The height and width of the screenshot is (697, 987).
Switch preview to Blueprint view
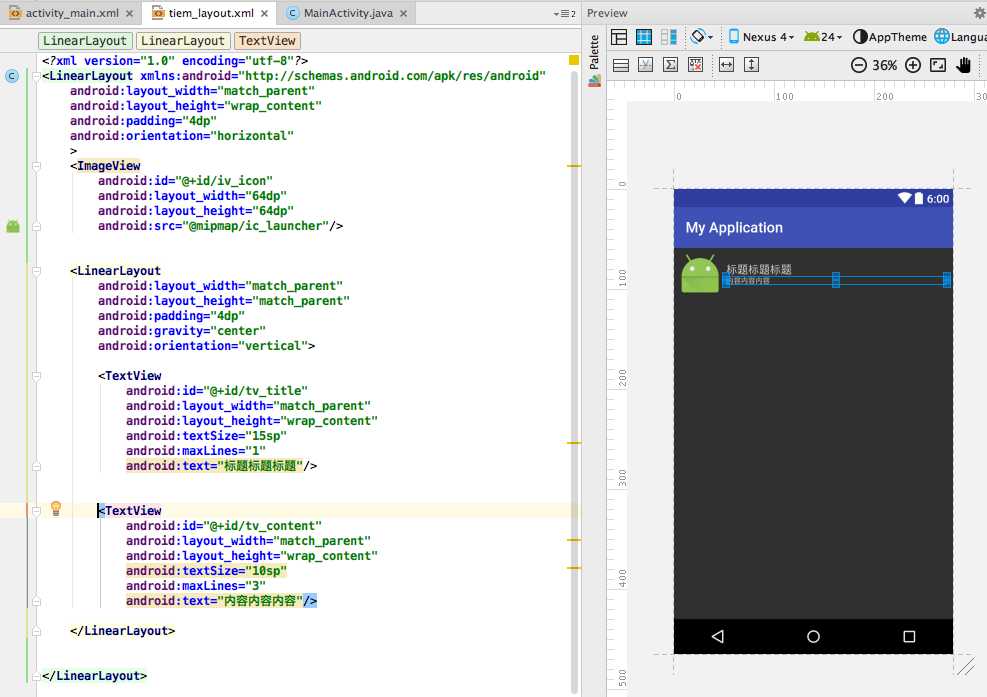[644, 37]
